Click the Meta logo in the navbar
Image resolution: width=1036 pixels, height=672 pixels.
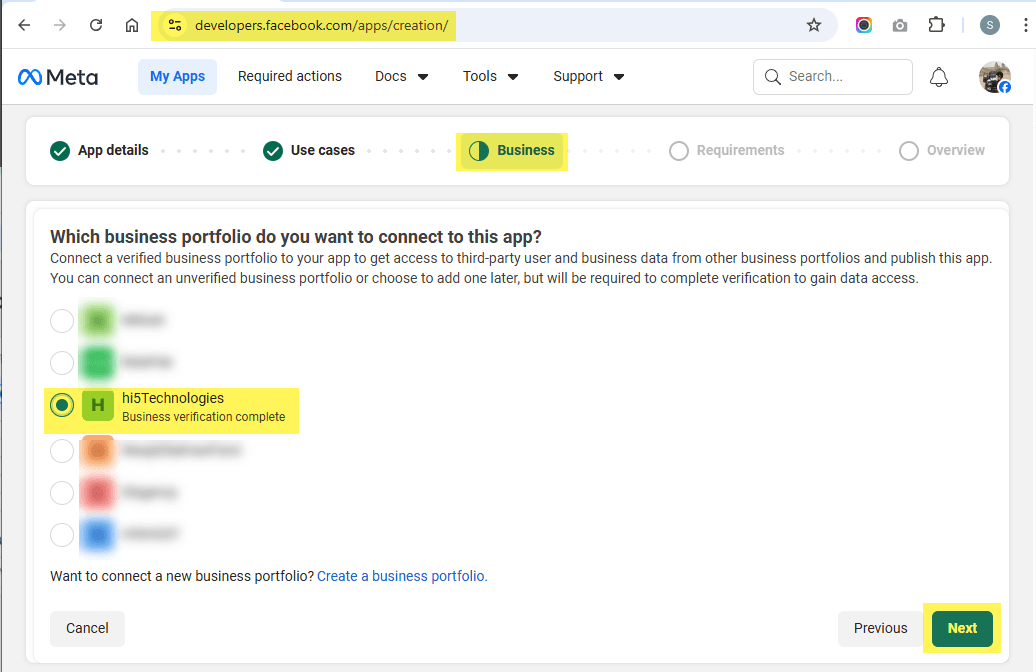(57, 76)
